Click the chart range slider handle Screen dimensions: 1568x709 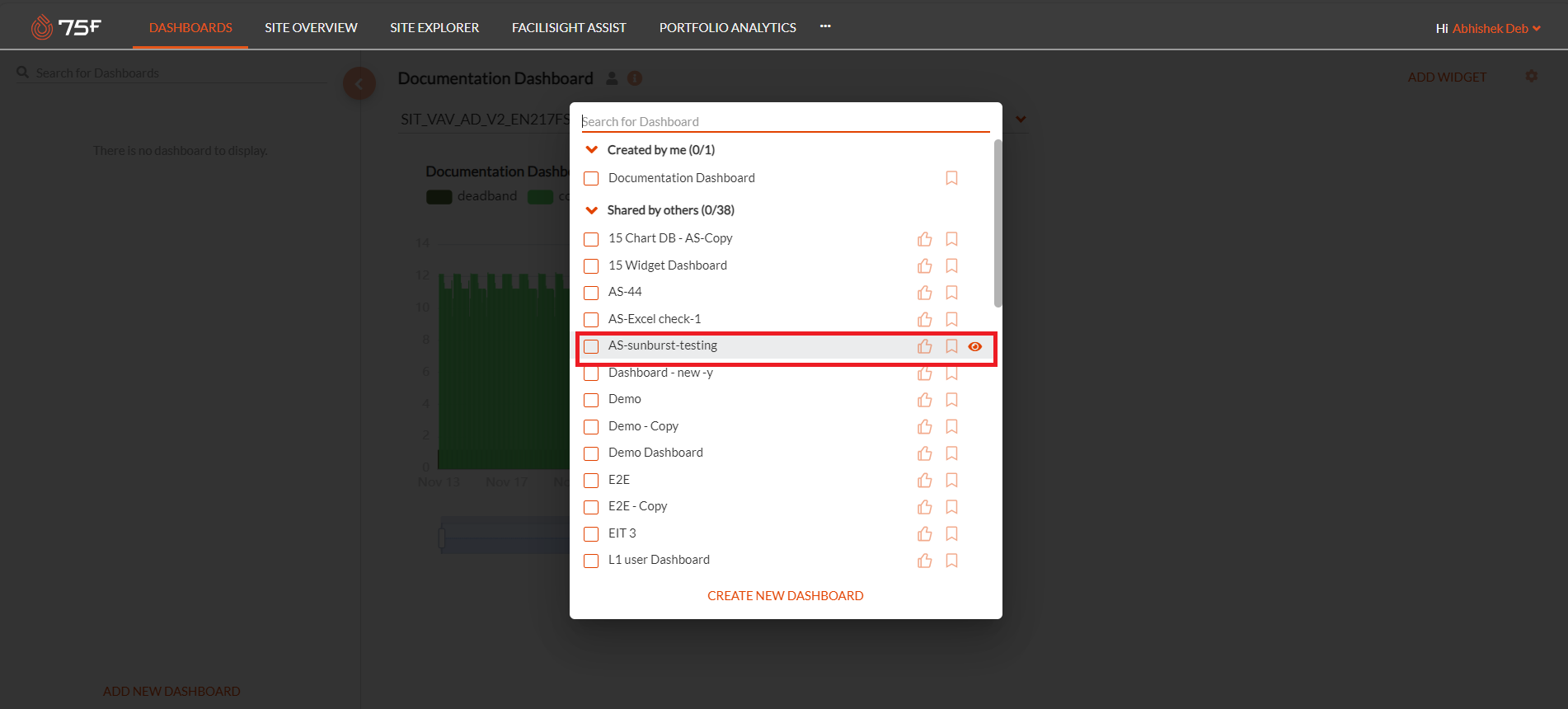442,538
